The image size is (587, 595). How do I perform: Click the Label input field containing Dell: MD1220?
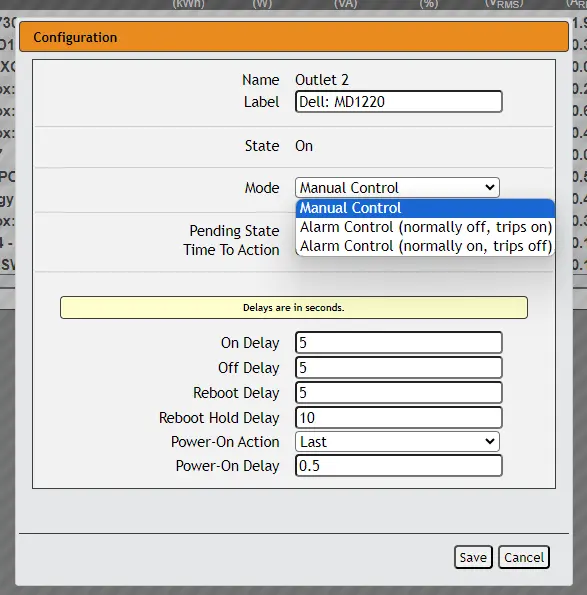point(398,102)
